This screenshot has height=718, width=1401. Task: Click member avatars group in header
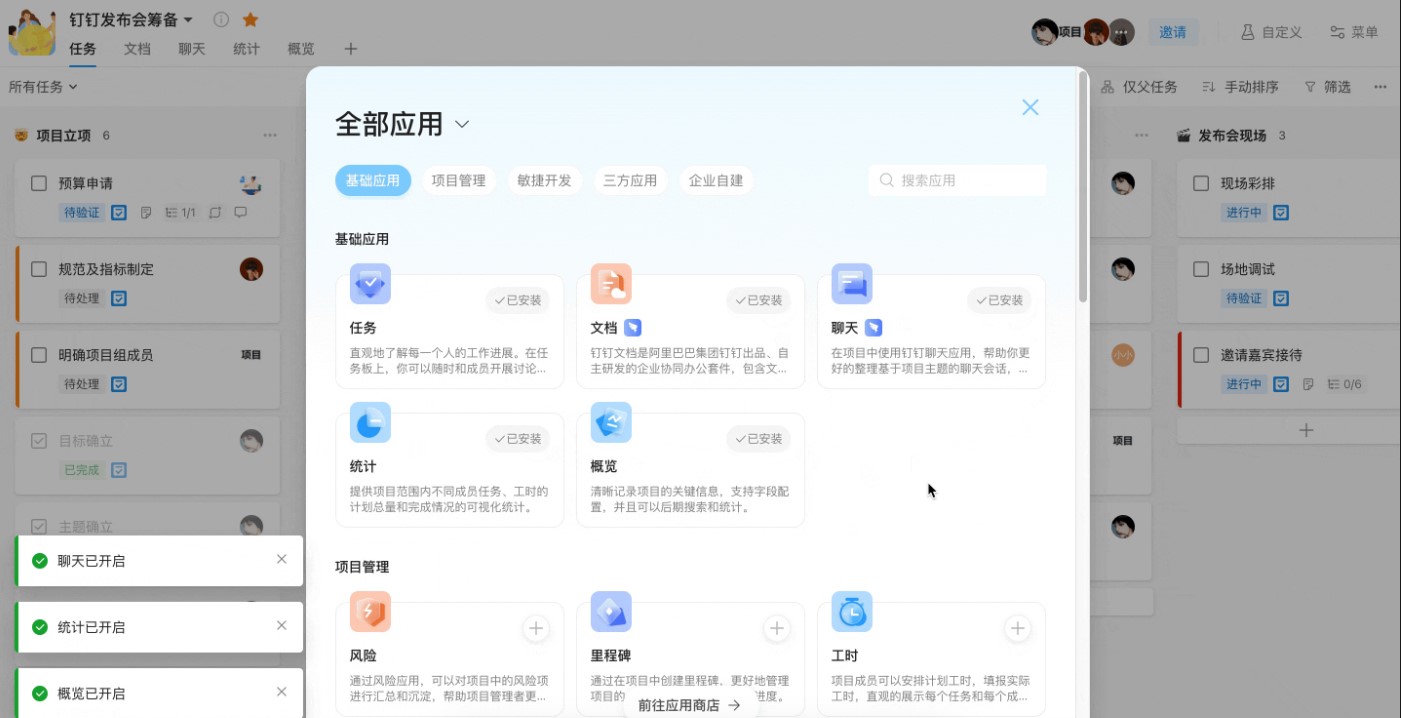point(1083,32)
